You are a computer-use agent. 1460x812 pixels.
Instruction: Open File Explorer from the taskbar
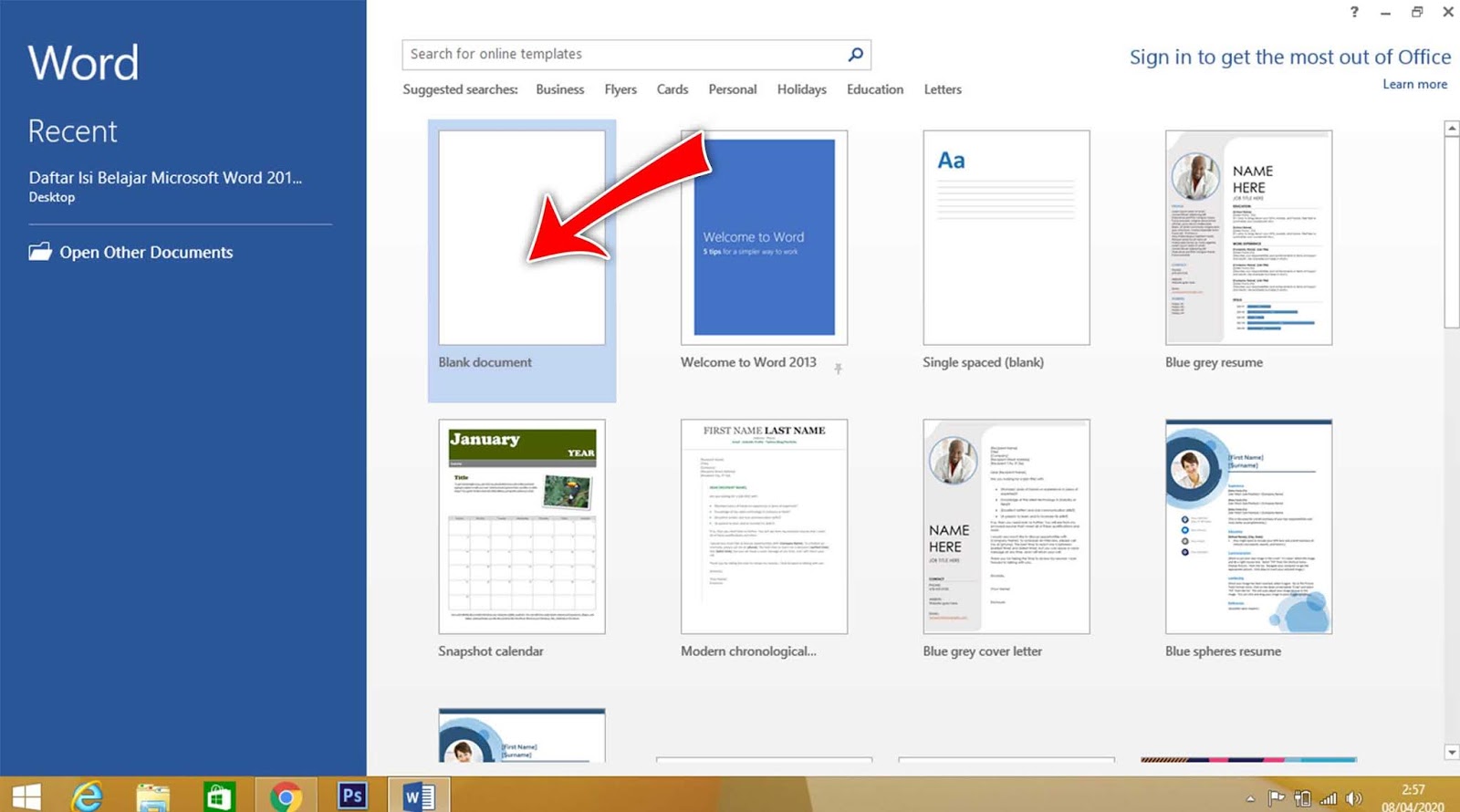click(x=152, y=796)
